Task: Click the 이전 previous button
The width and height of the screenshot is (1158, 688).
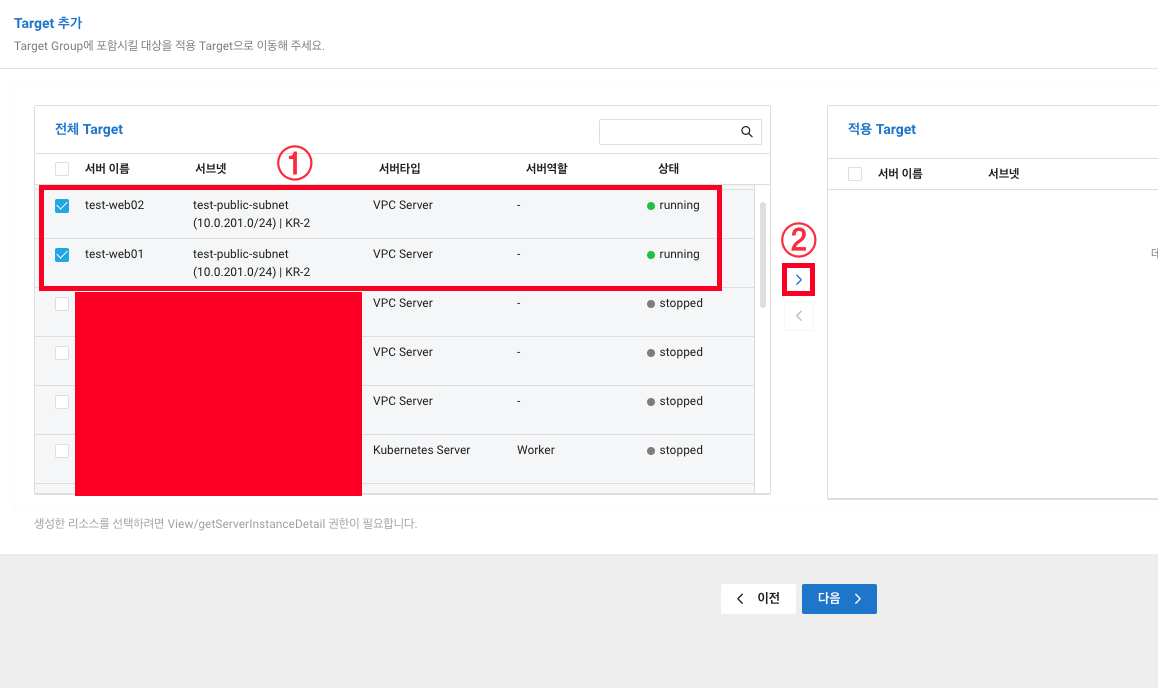Action: pyautogui.click(x=758, y=599)
